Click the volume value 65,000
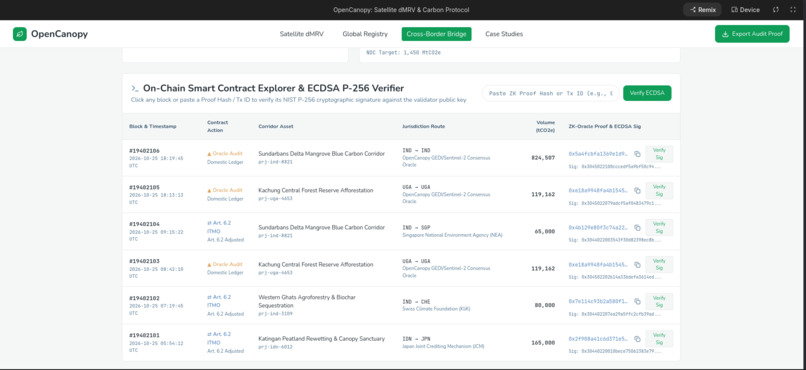 click(544, 232)
